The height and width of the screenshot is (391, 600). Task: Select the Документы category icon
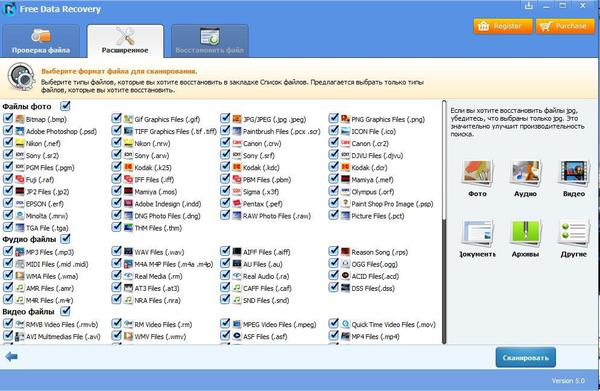pyautogui.click(x=477, y=233)
